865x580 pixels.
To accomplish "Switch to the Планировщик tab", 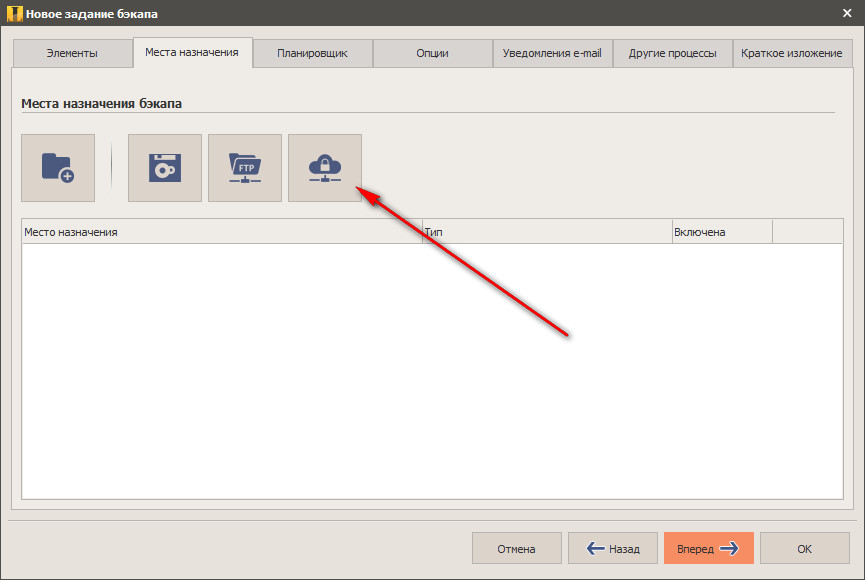I will coord(312,54).
